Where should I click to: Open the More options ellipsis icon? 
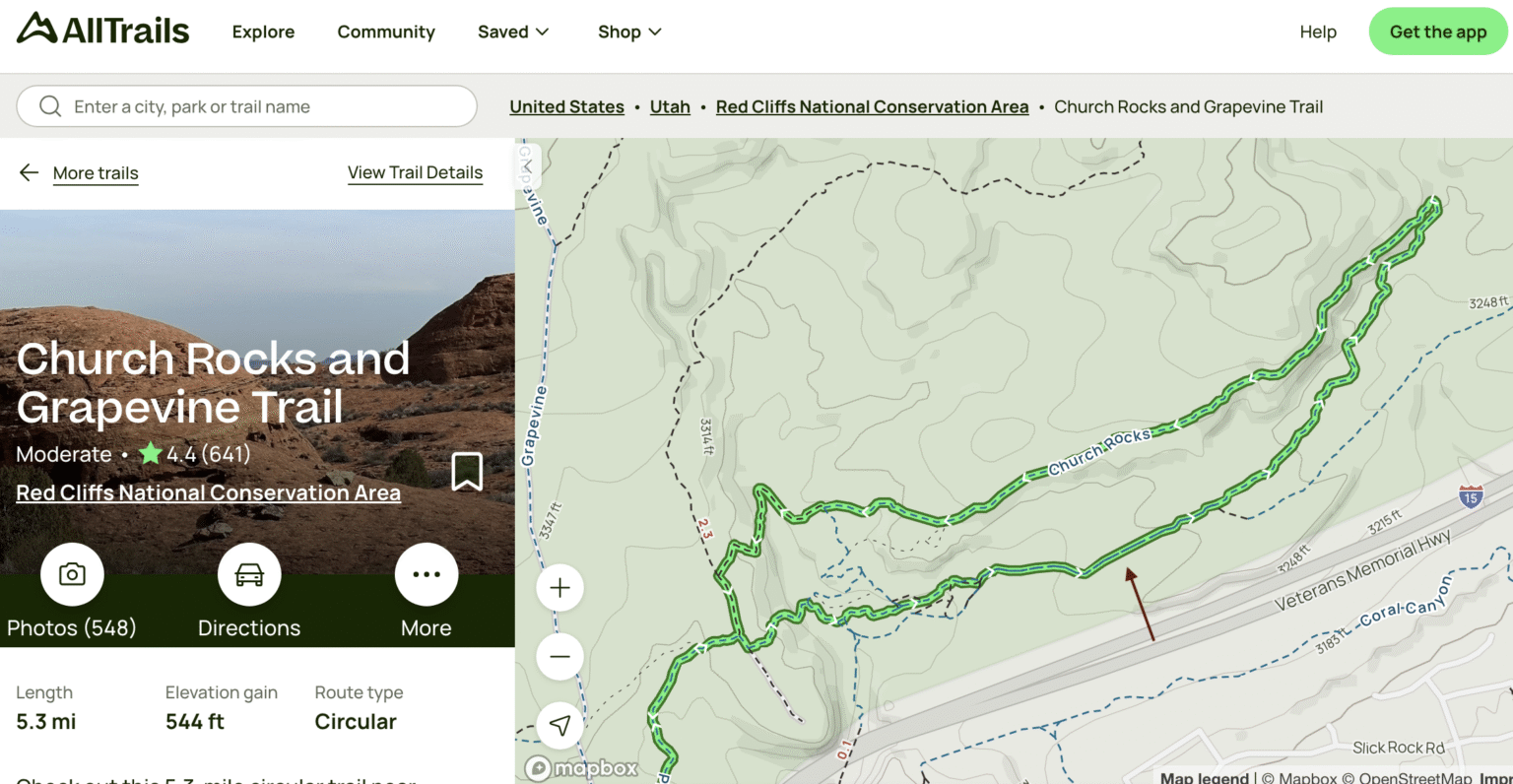click(426, 574)
